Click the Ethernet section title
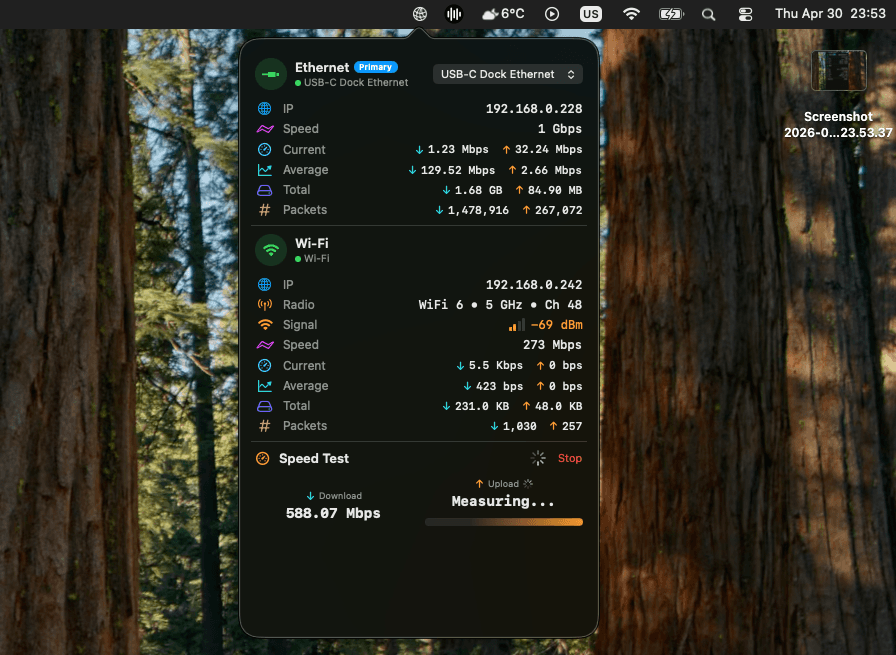This screenshot has width=896, height=655. [322, 67]
